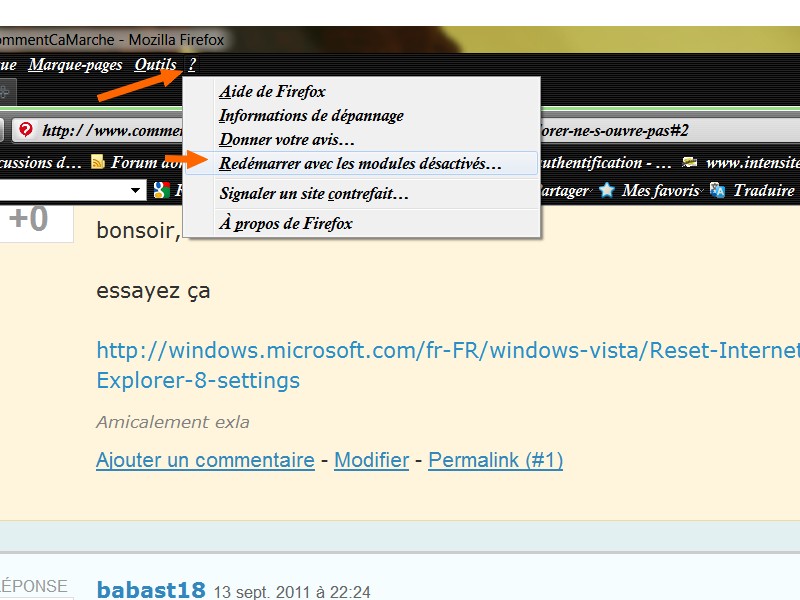Click the Traduire translate icon
This screenshot has height=600, width=800.
(717, 190)
